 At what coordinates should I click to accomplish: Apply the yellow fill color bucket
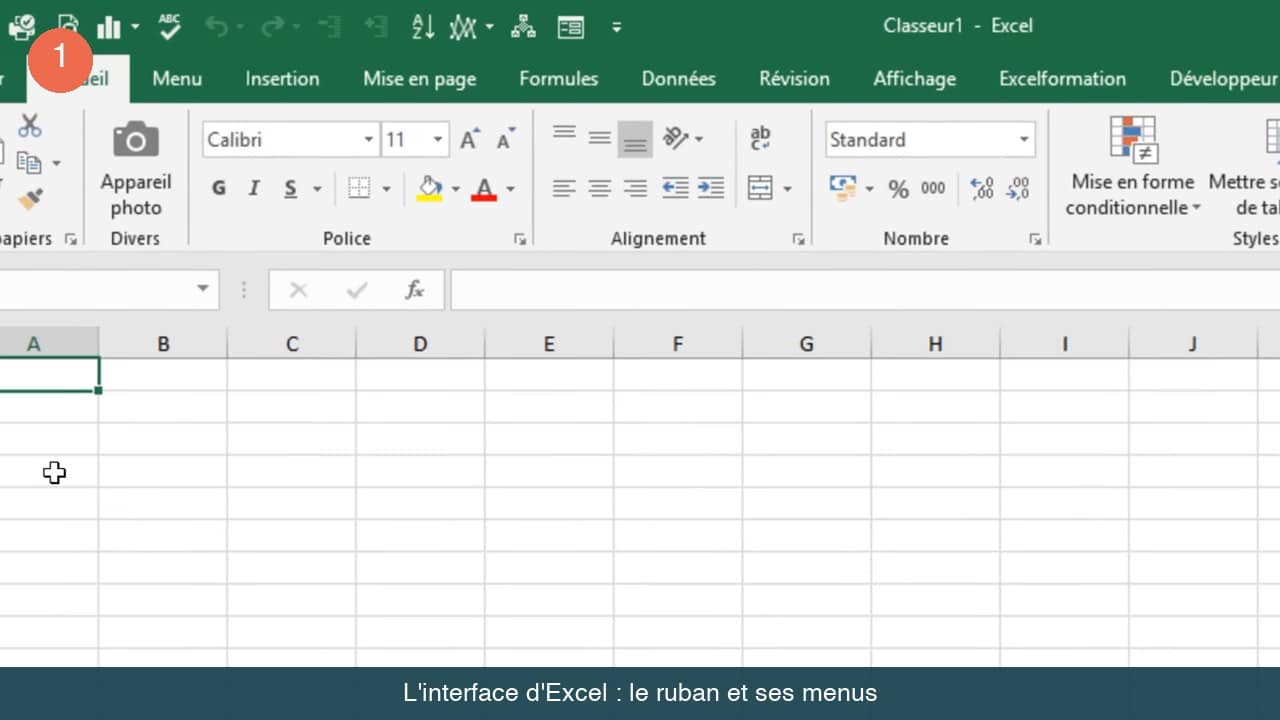pos(429,188)
